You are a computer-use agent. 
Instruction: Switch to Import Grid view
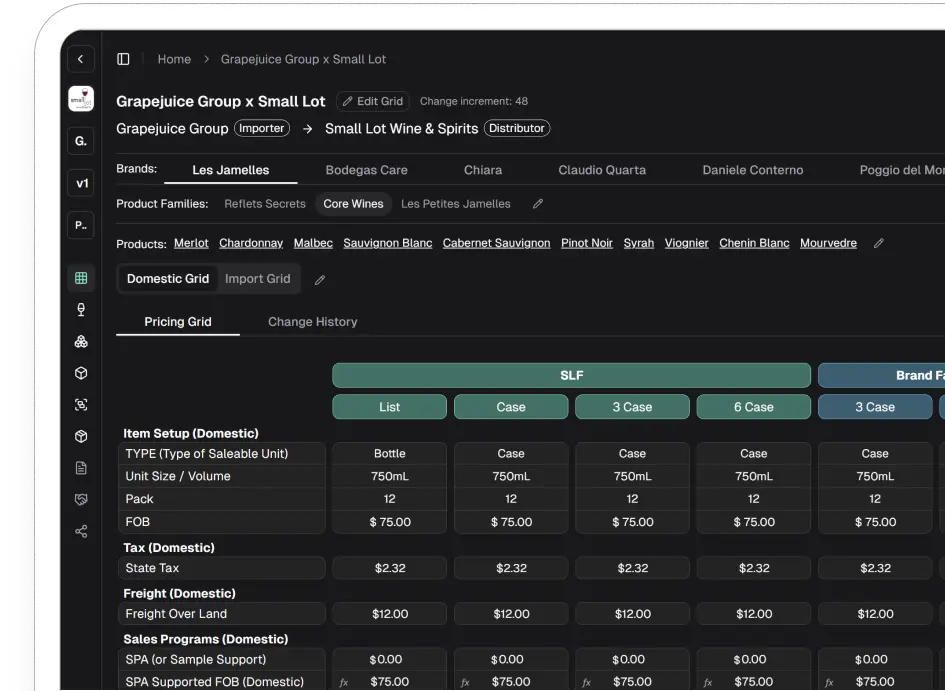click(x=258, y=278)
